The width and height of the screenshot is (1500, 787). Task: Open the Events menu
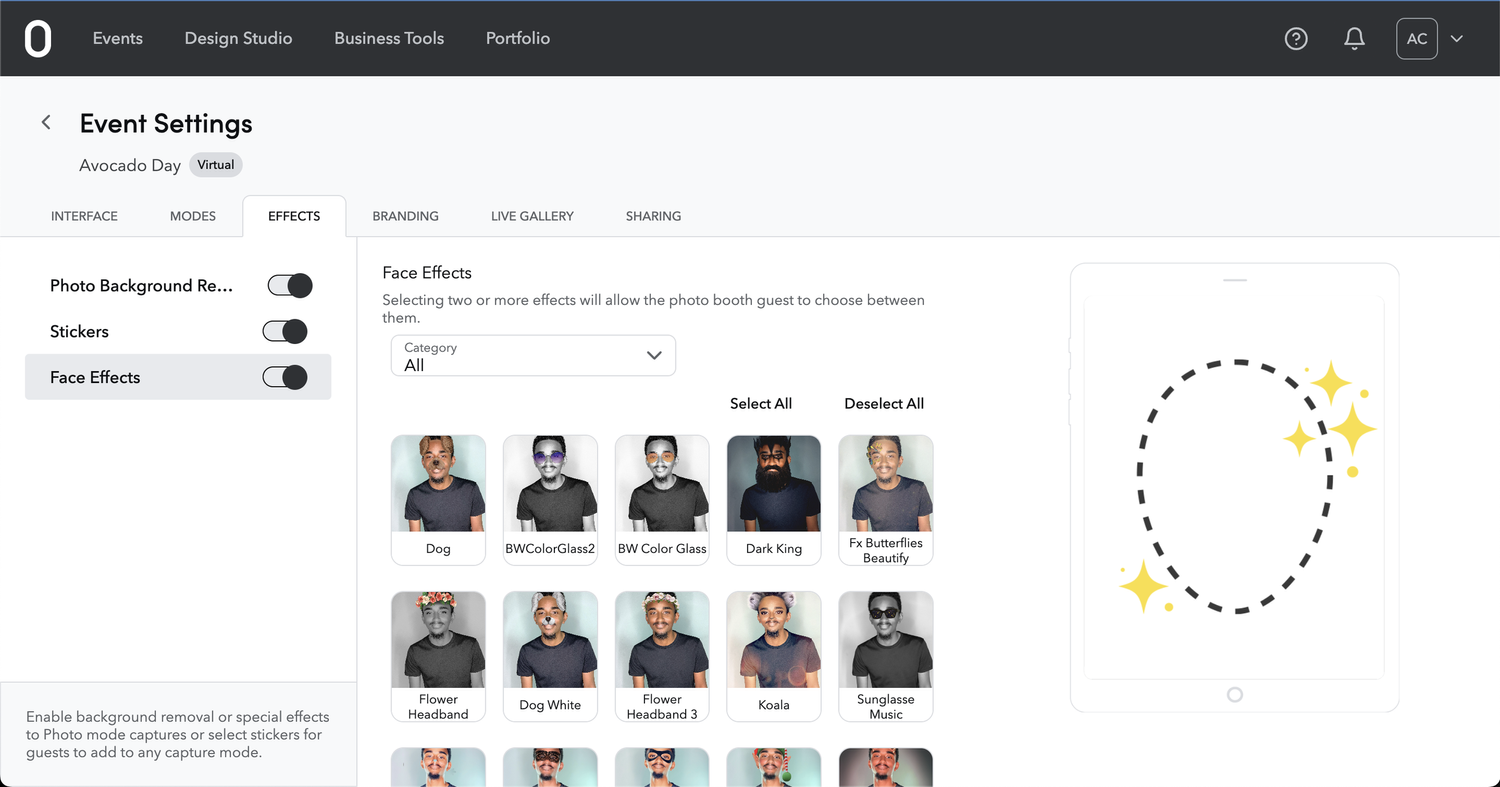(118, 38)
